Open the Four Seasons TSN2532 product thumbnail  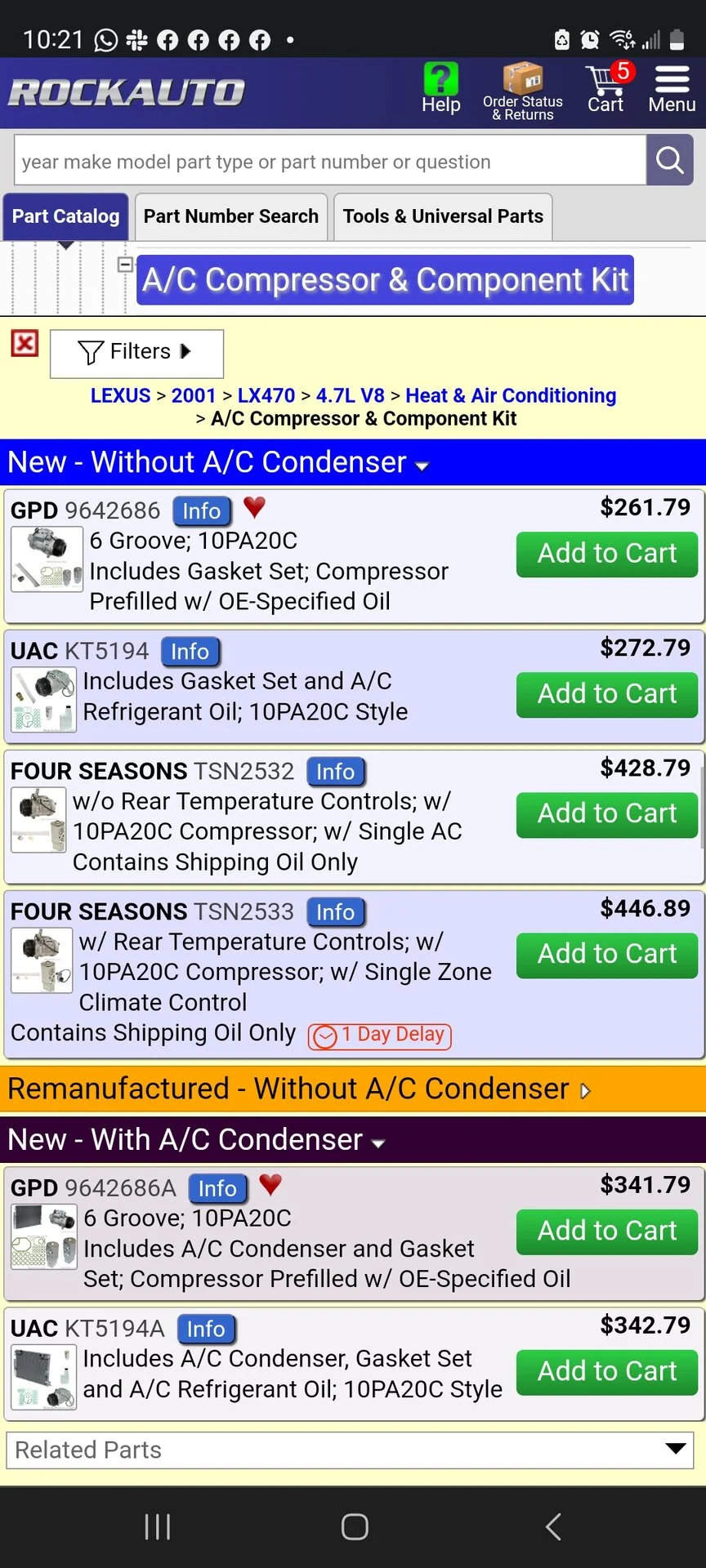[x=38, y=820]
